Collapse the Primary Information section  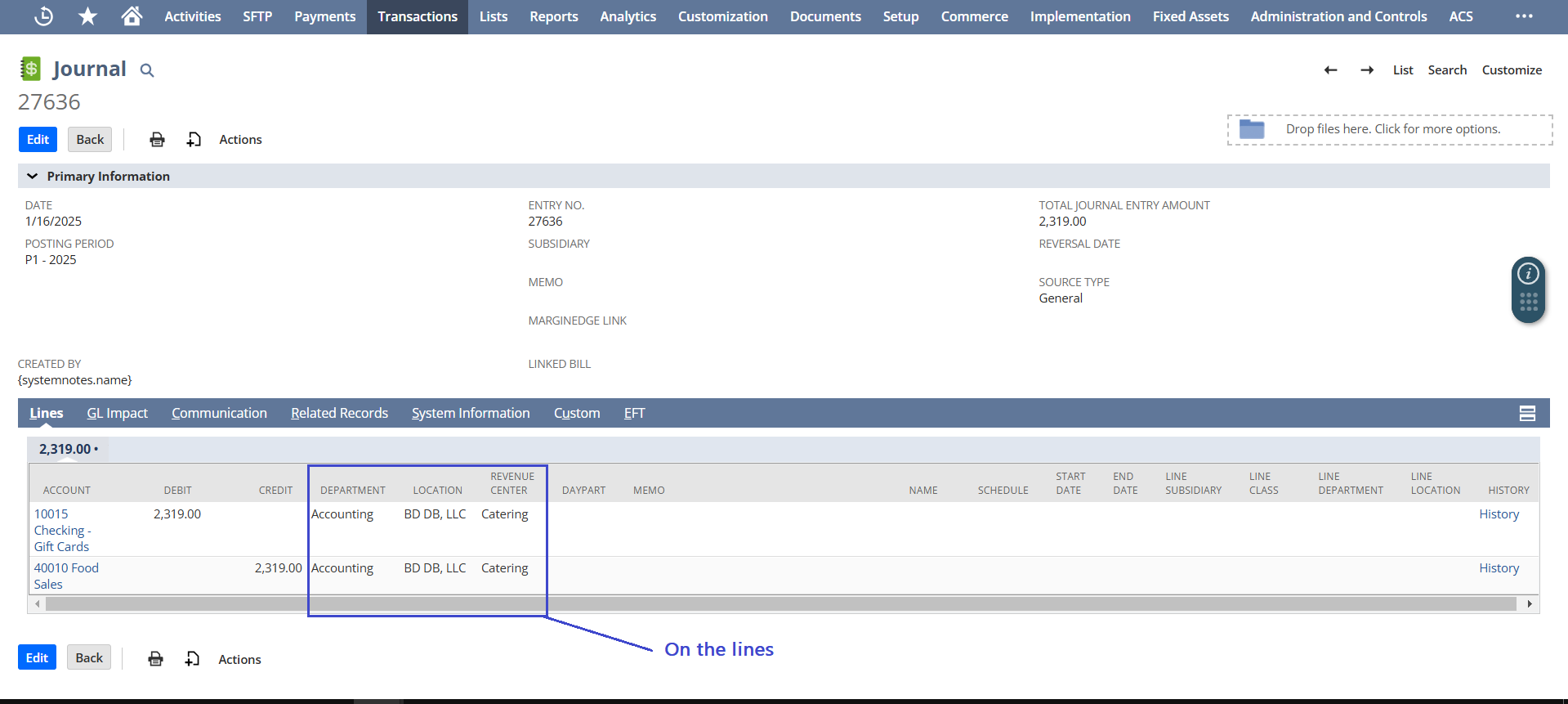coord(33,177)
